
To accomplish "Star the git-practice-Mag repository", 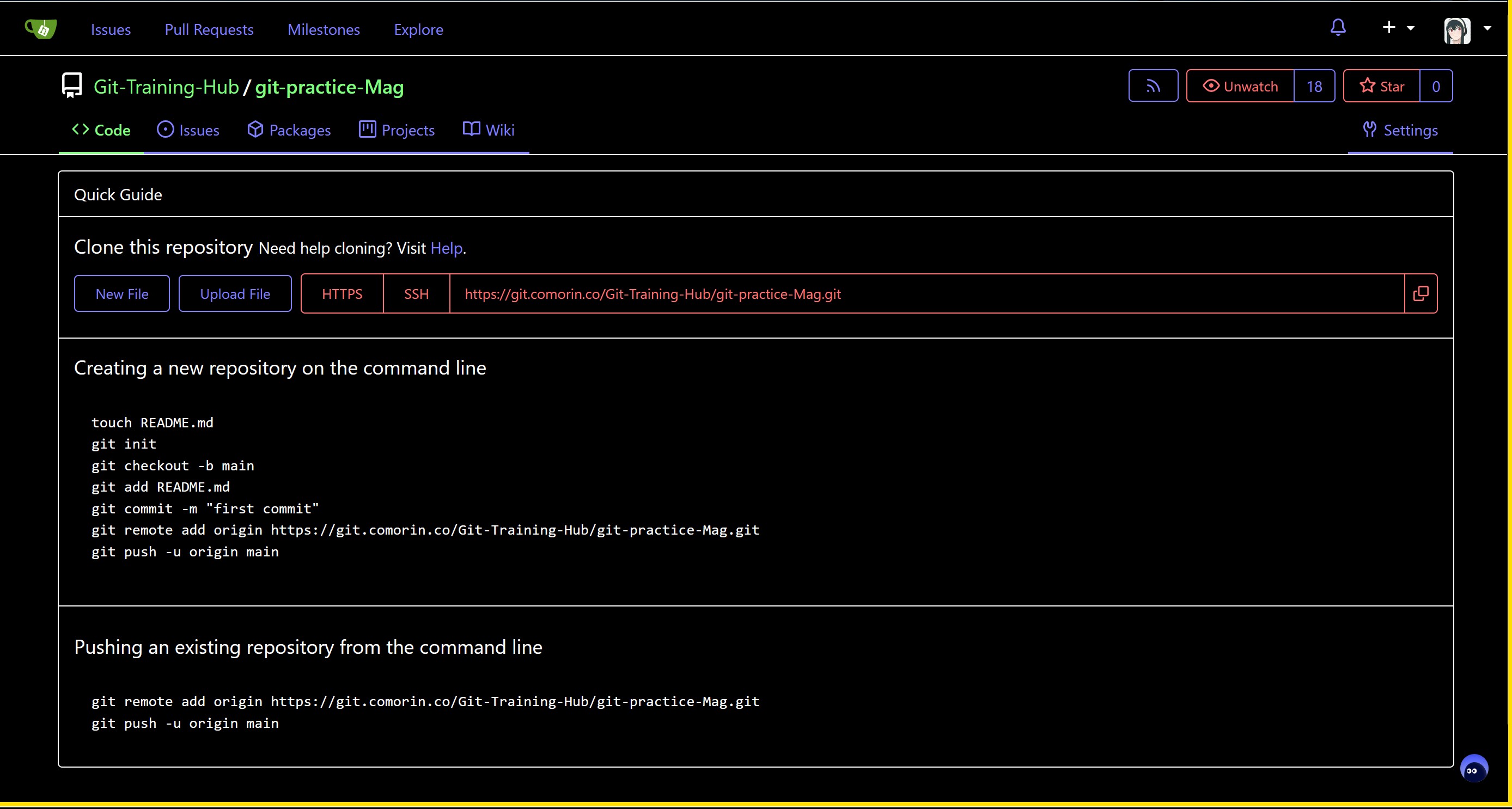I will click(1382, 86).
